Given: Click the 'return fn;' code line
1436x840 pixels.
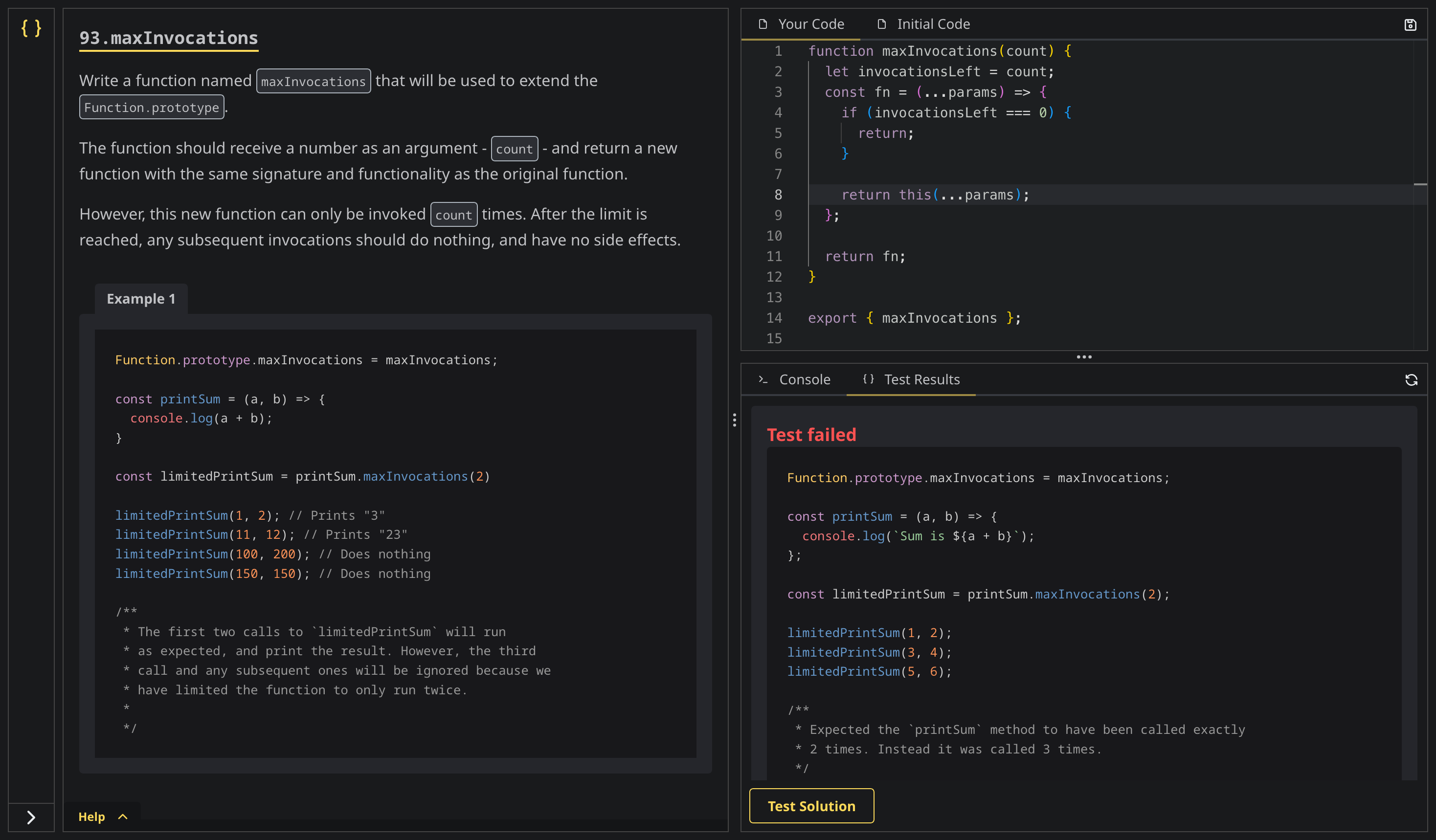Looking at the screenshot, I should (x=865, y=256).
